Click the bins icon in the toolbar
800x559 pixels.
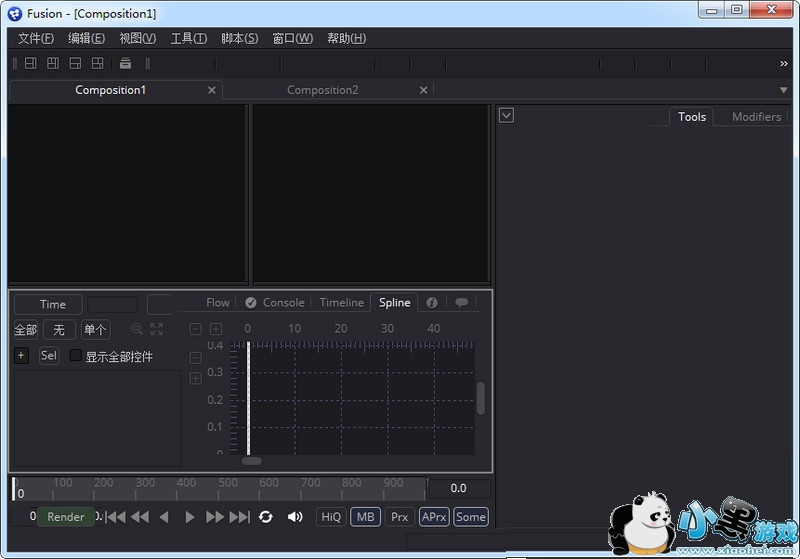(125, 63)
